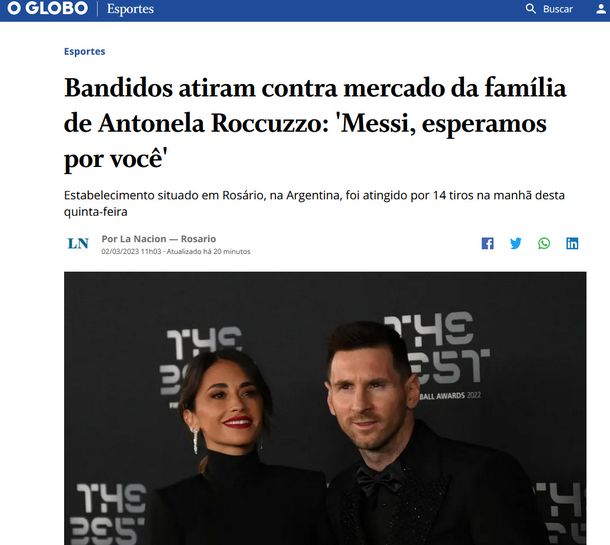This screenshot has height=545, width=610.
Task: Click the 02/03/2023 11h03 publication date
Action: (131, 252)
